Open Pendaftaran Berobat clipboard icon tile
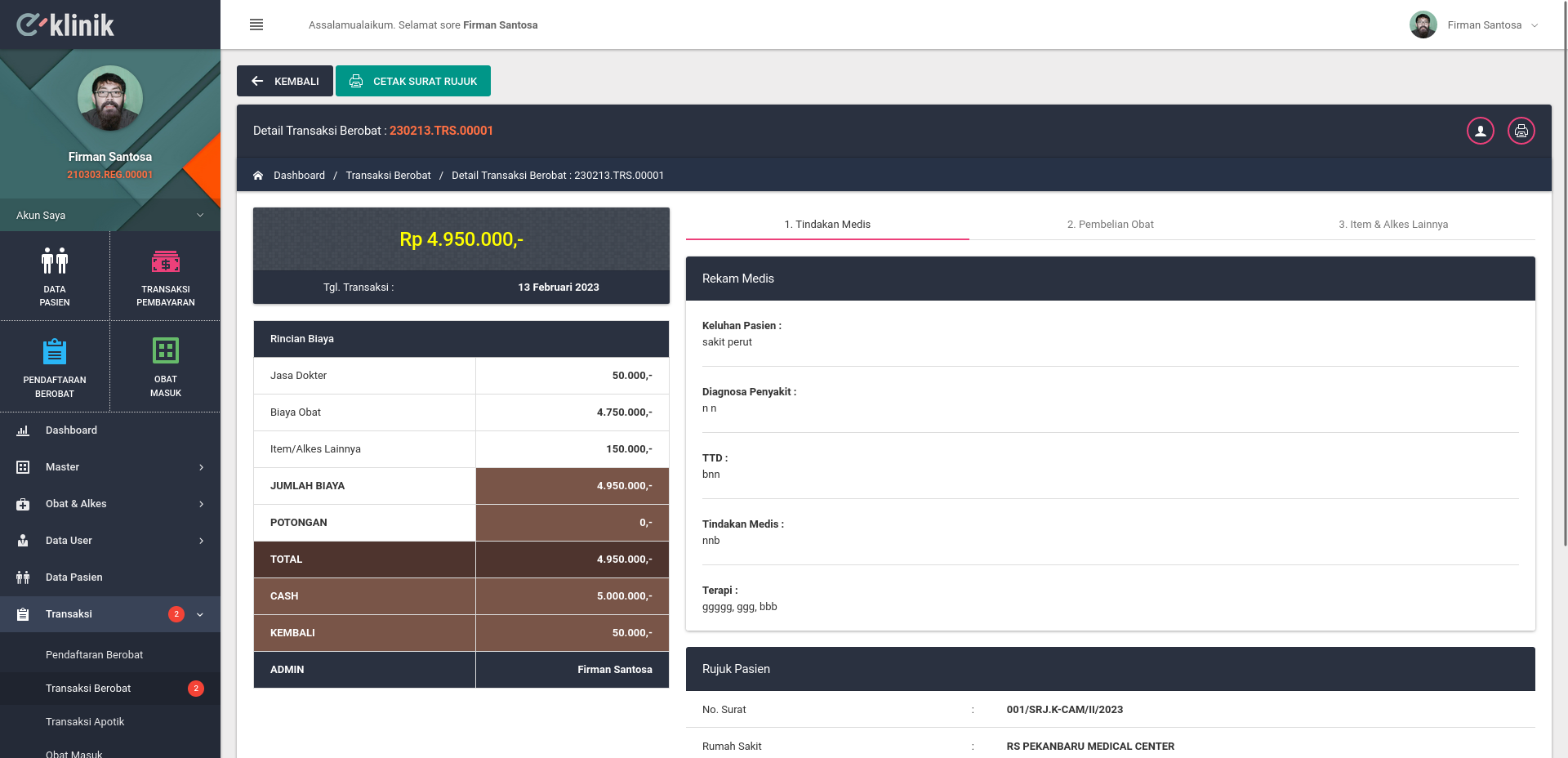This screenshot has width=1568, height=758. coord(55,367)
